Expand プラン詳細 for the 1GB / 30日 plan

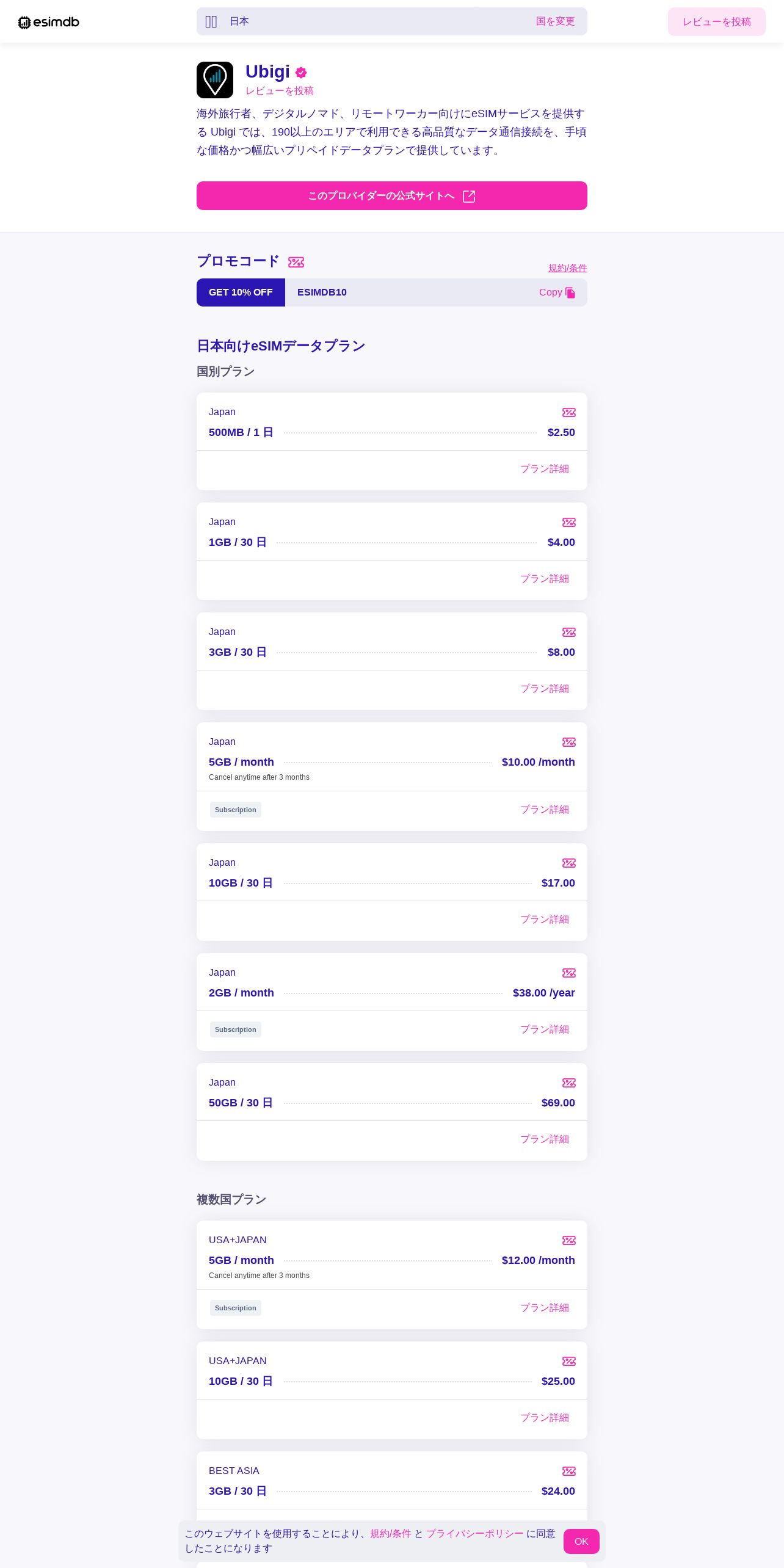point(544,579)
